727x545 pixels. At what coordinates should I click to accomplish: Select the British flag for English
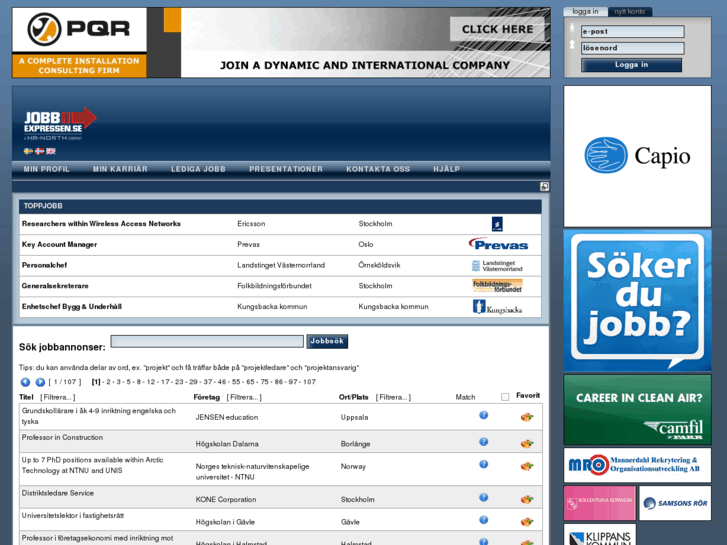coord(51,151)
